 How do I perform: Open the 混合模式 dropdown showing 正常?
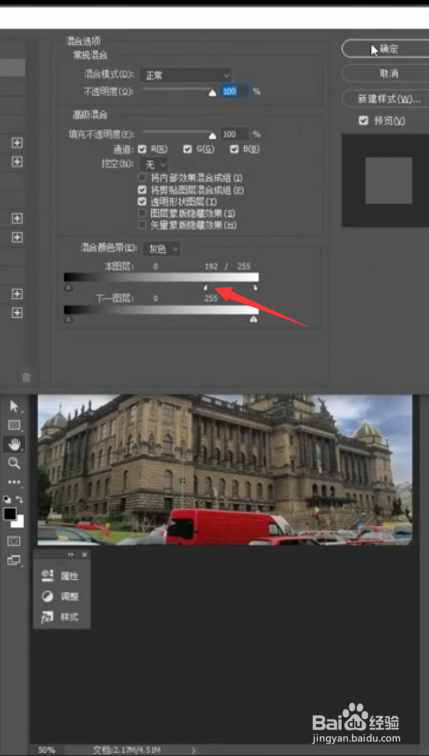tap(185, 75)
